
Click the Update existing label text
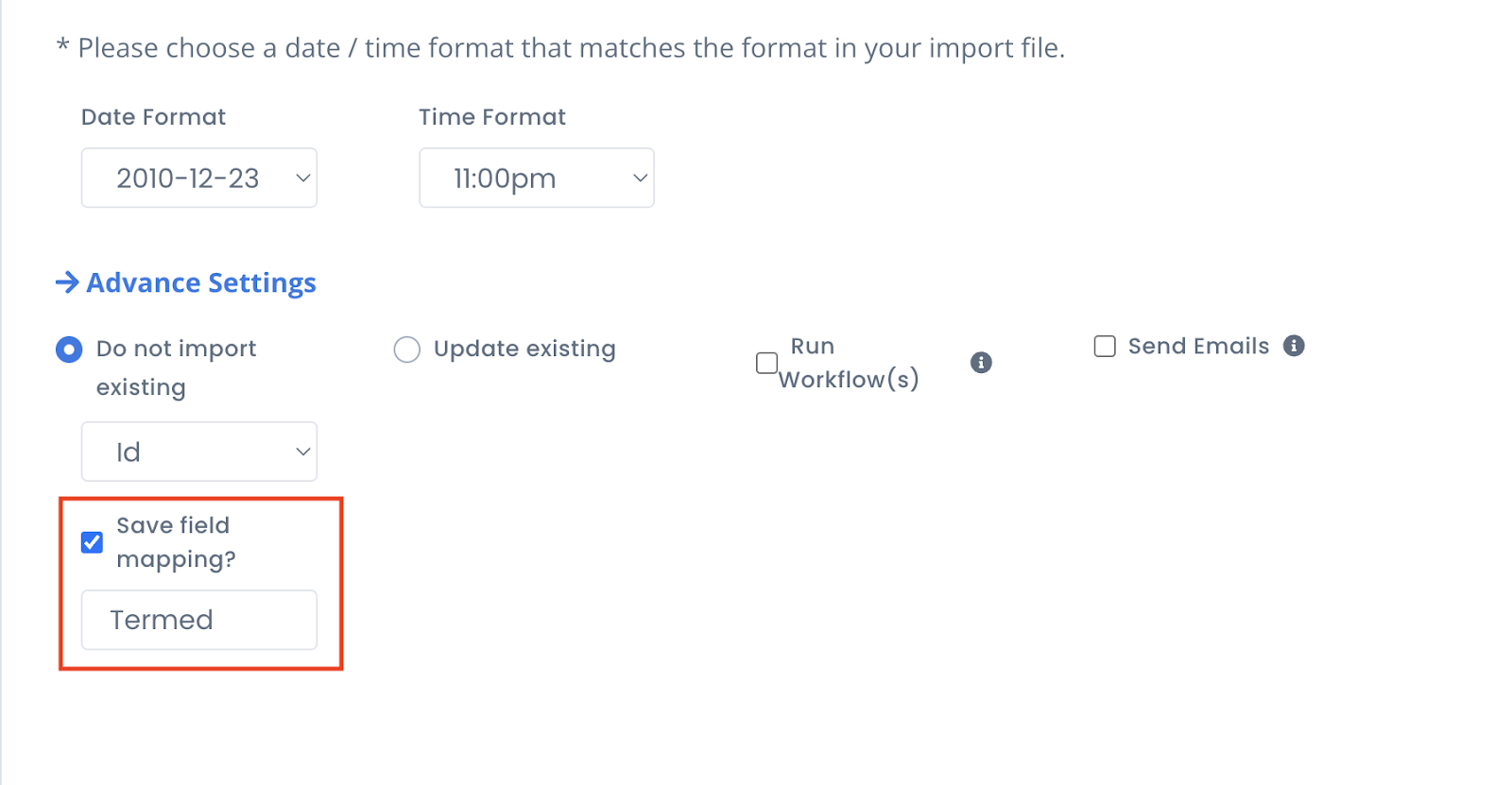pos(524,350)
